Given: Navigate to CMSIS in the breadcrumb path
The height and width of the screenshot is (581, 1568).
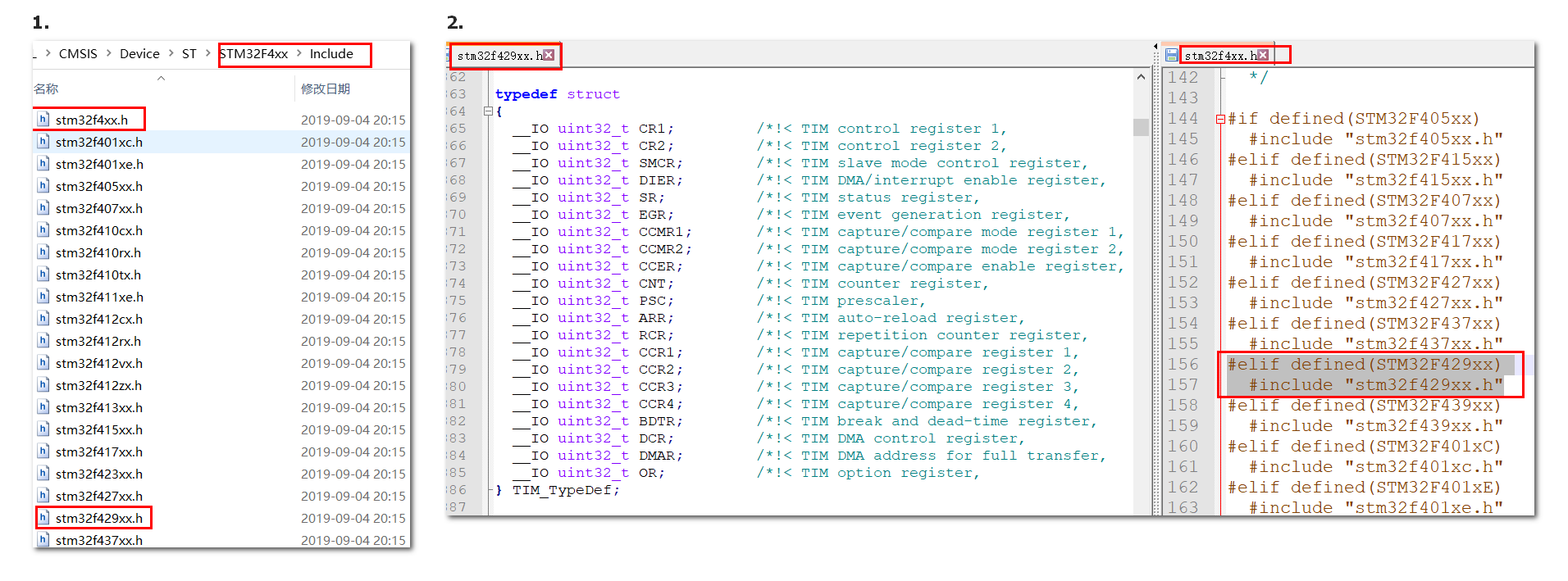Looking at the screenshot, I should pyautogui.click(x=78, y=54).
